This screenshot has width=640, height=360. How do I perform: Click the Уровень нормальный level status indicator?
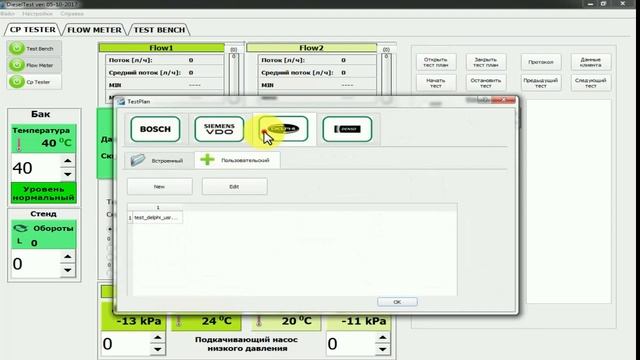click(44, 193)
